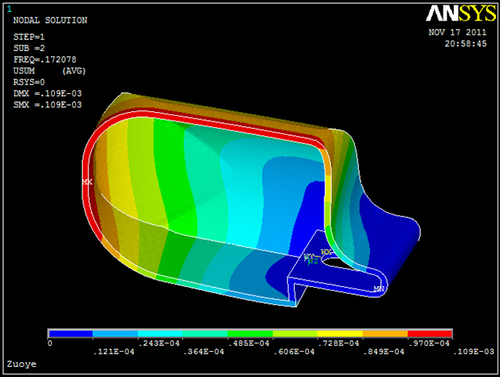Click the legend value .849E-04
500x377 pixels.
(384, 352)
